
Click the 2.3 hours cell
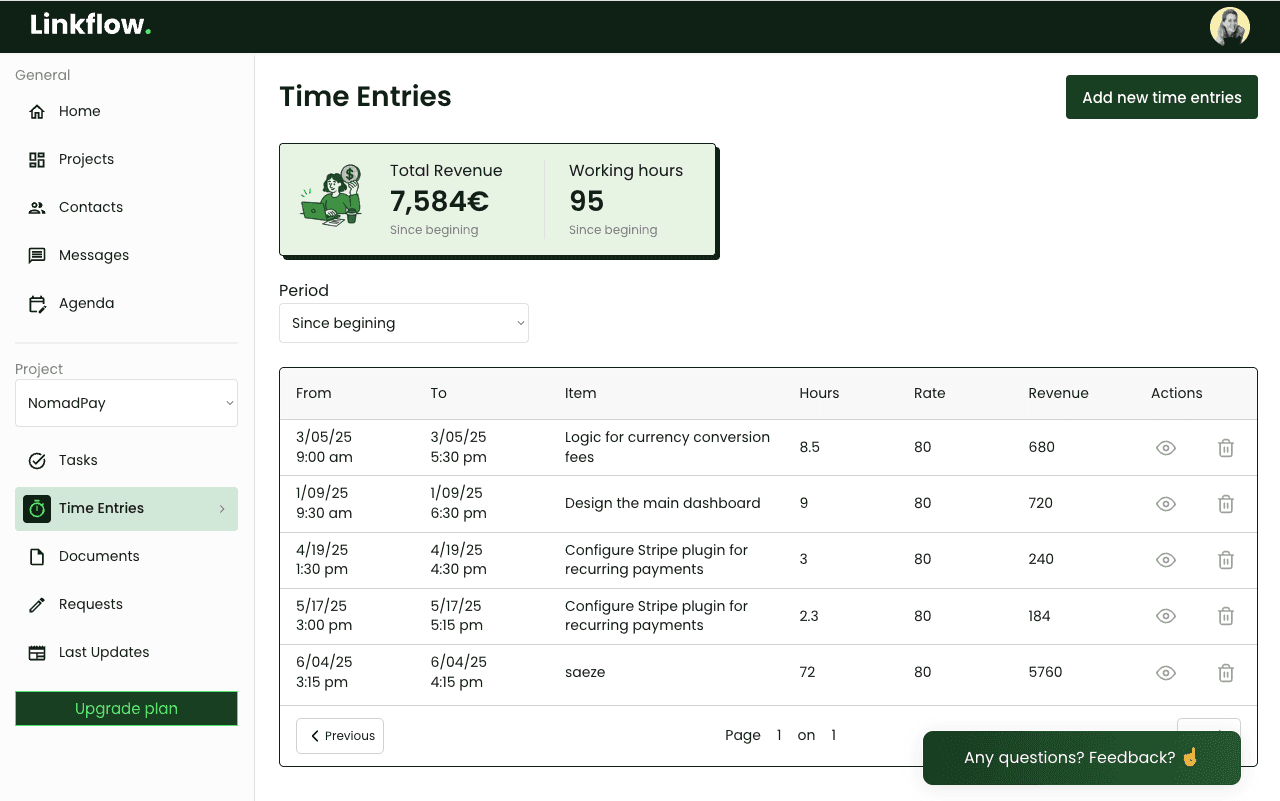[809, 616]
